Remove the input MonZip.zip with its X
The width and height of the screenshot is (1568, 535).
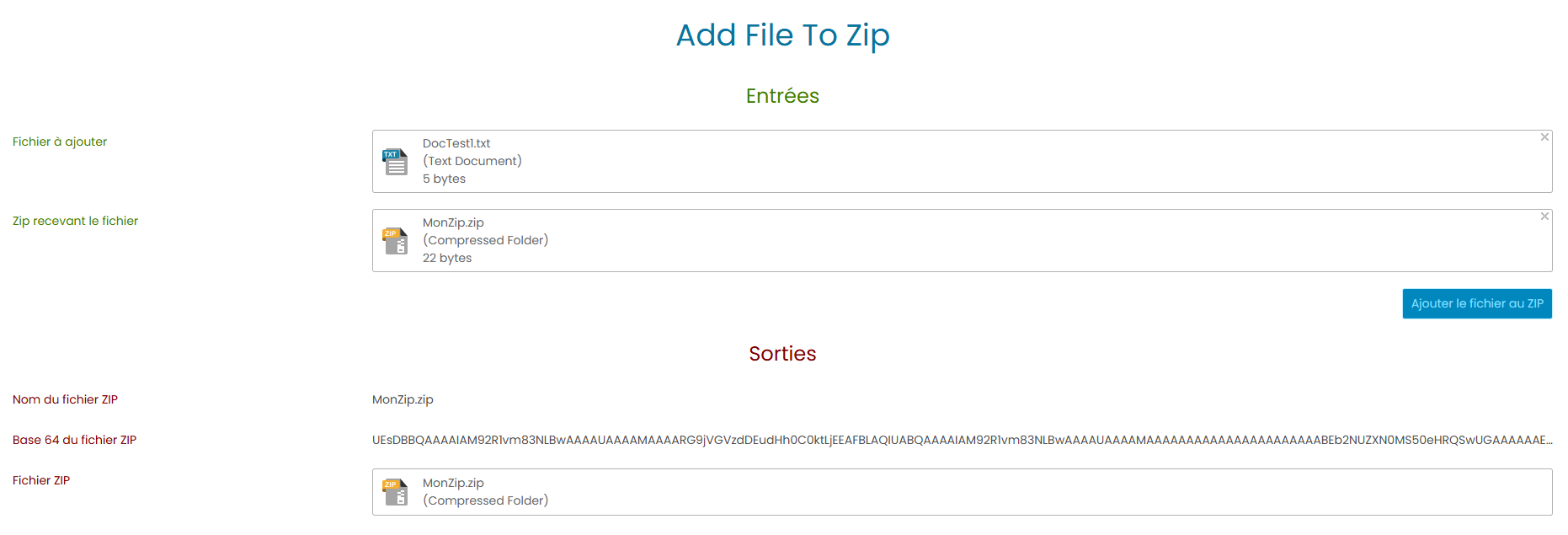tap(1544, 217)
